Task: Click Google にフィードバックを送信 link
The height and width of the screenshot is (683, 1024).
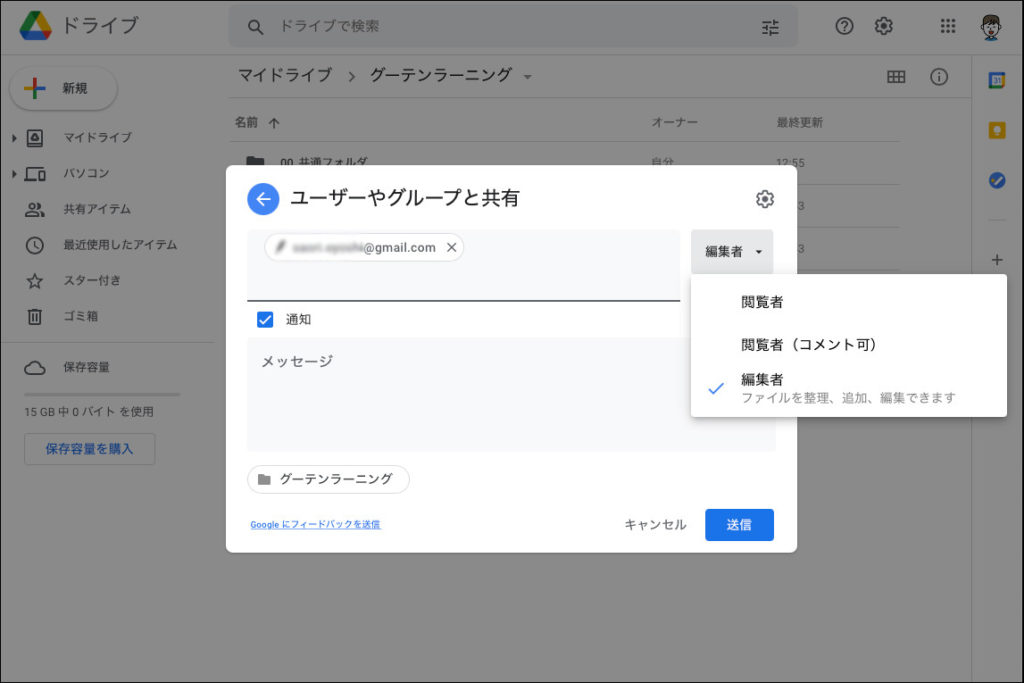Action: tap(315, 525)
